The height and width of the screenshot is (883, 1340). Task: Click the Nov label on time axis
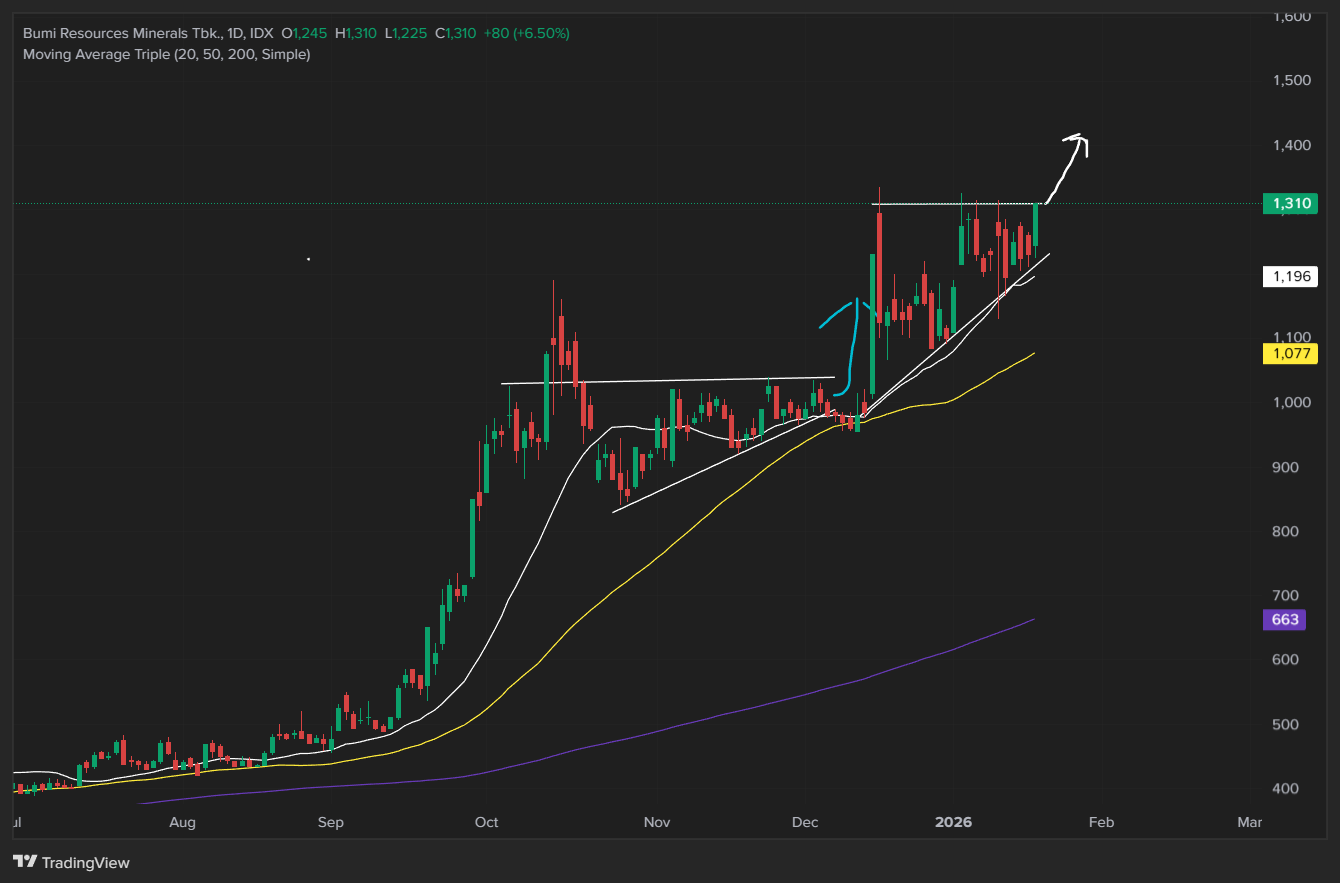tap(657, 823)
